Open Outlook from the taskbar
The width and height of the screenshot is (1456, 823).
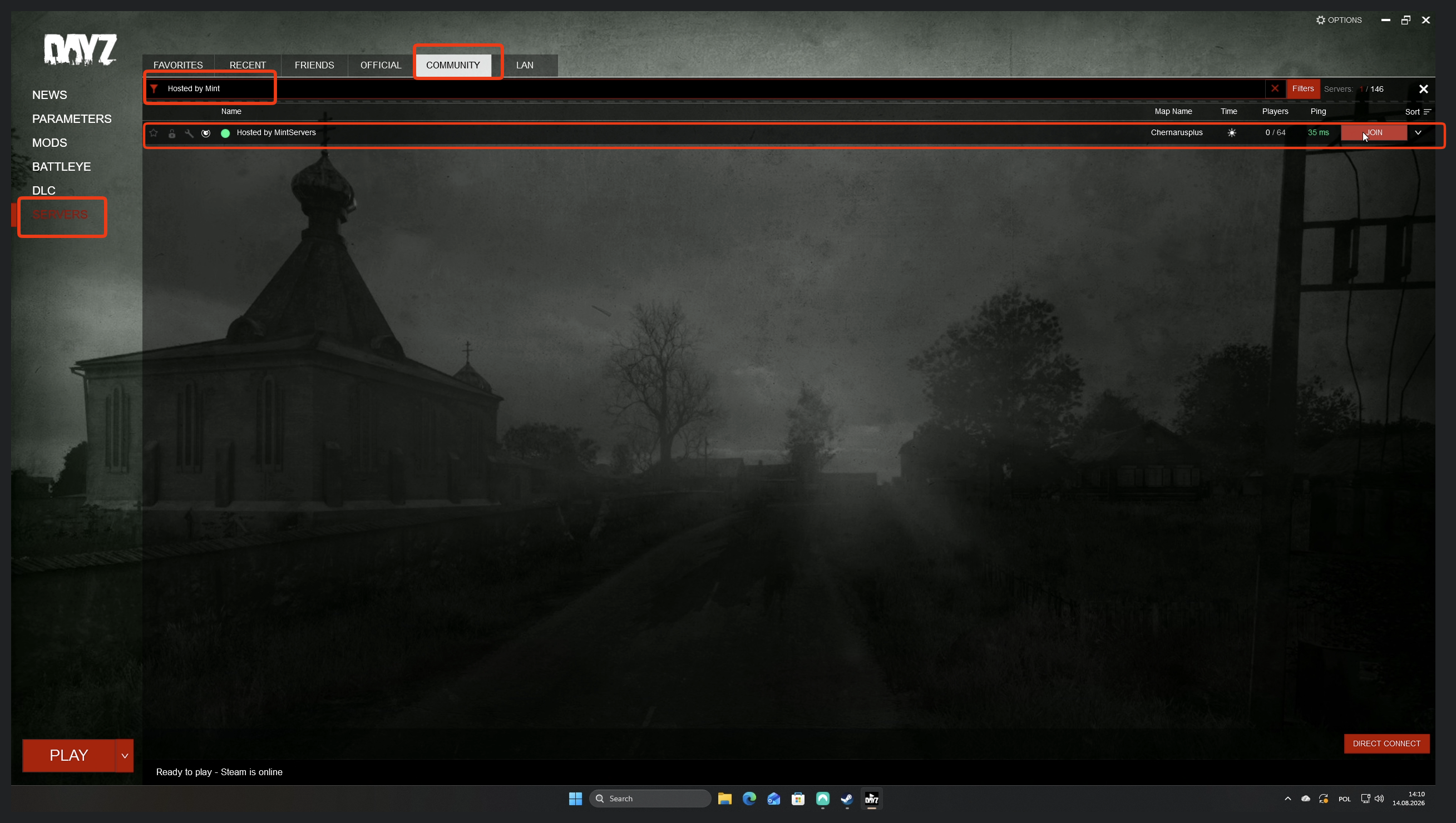point(773,799)
